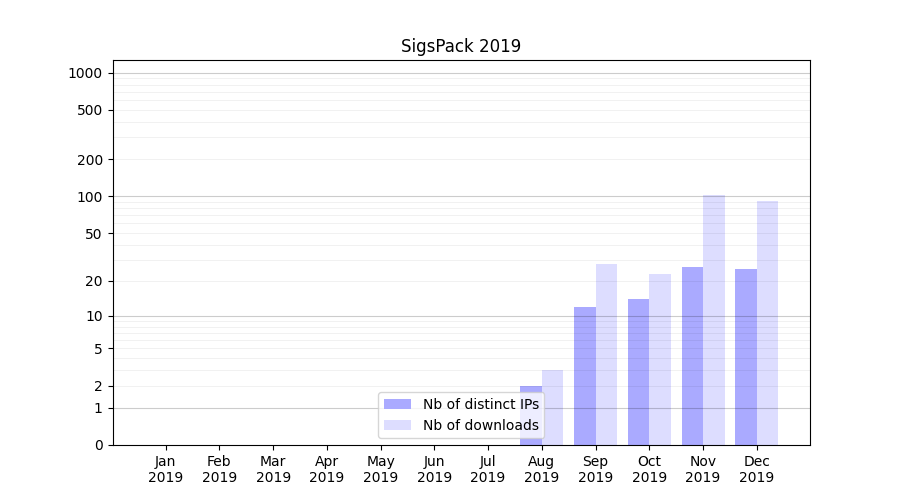Pick the Oct 2019 downloads bar
The height and width of the screenshot is (500, 900).
pyautogui.click(x=660, y=359)
